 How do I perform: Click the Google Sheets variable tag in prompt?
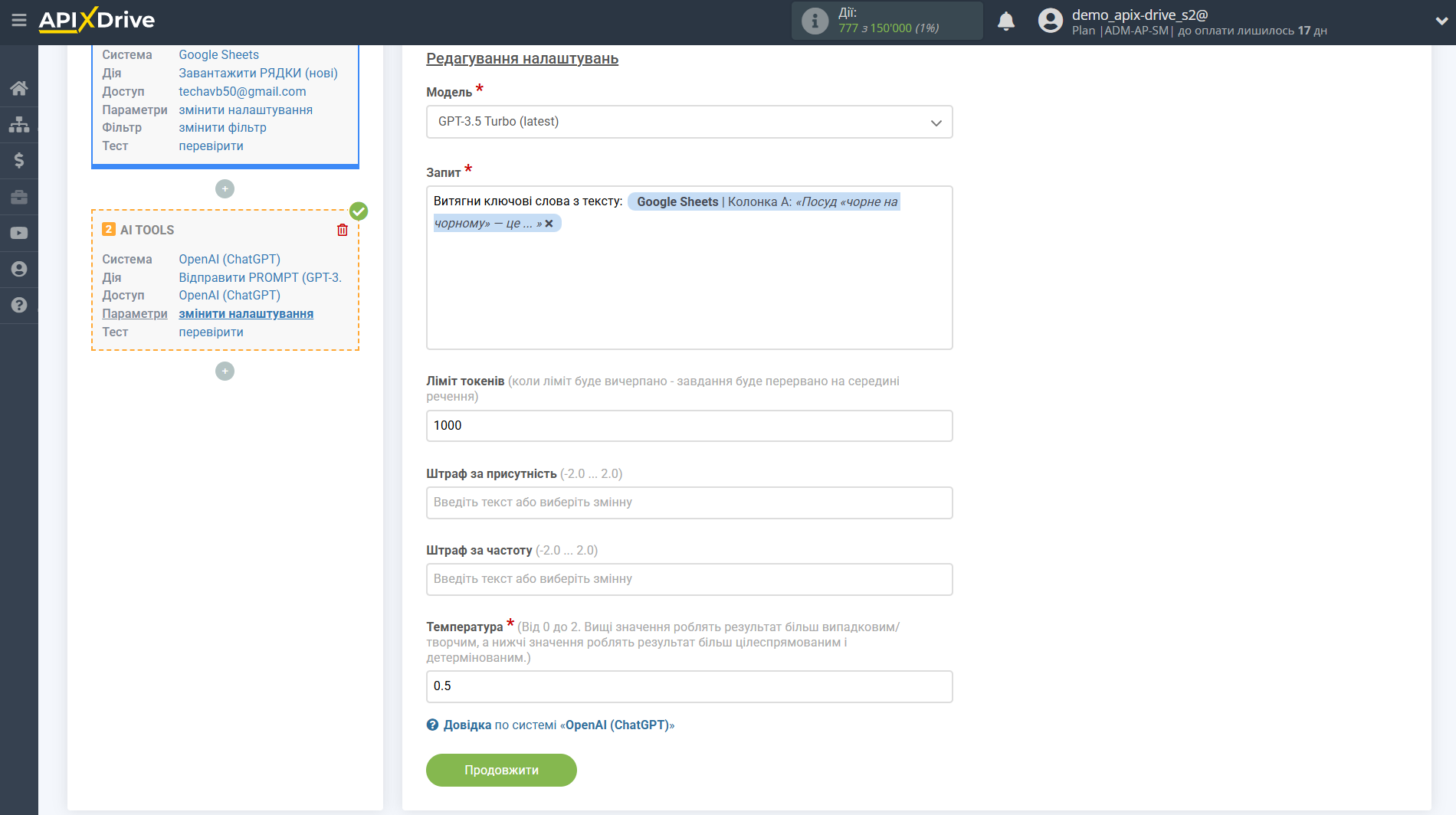[x=763, y=202]
